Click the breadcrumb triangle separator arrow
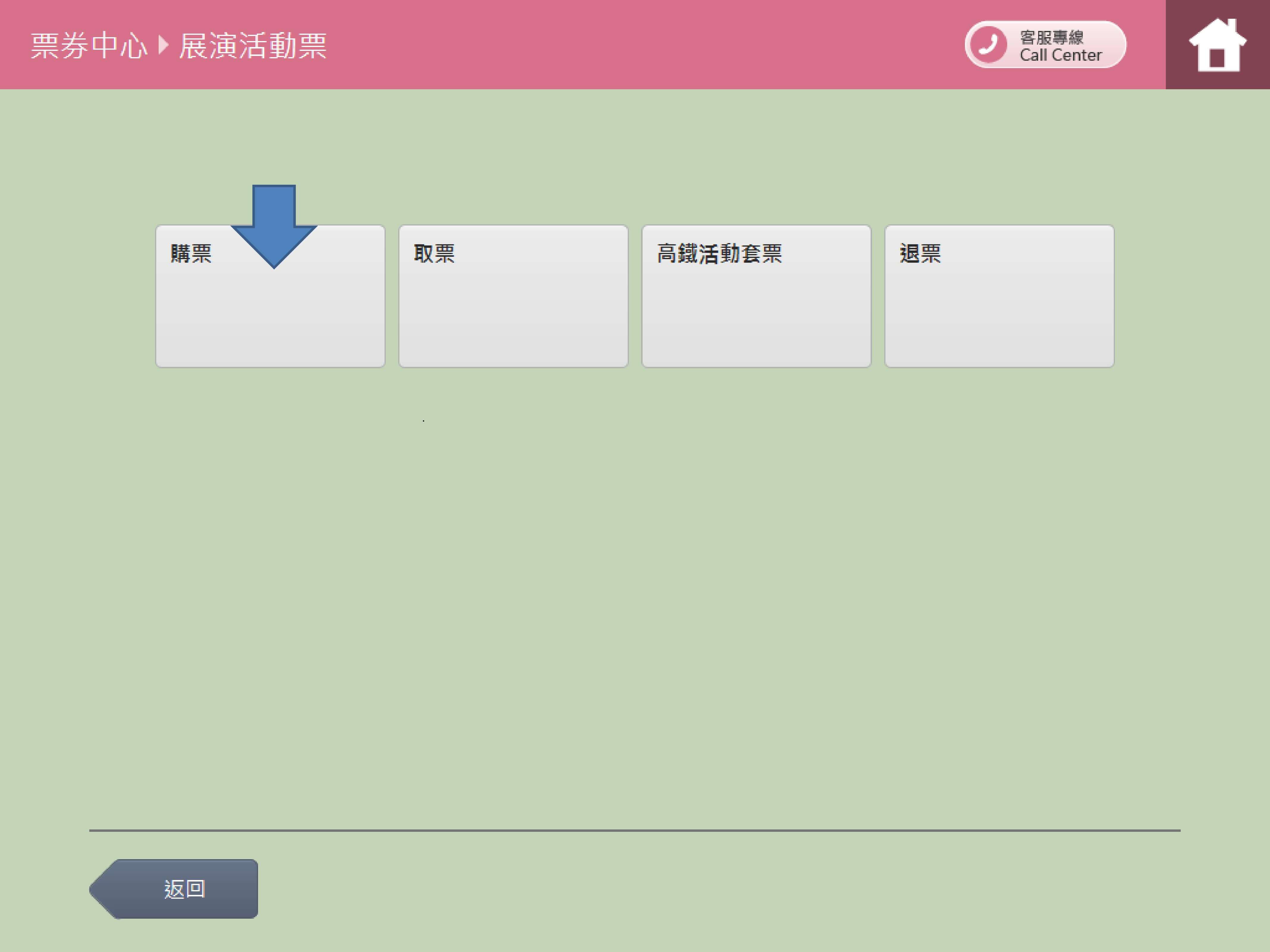This screenshot has height=952, width=1270. click(x=163, y=45)
